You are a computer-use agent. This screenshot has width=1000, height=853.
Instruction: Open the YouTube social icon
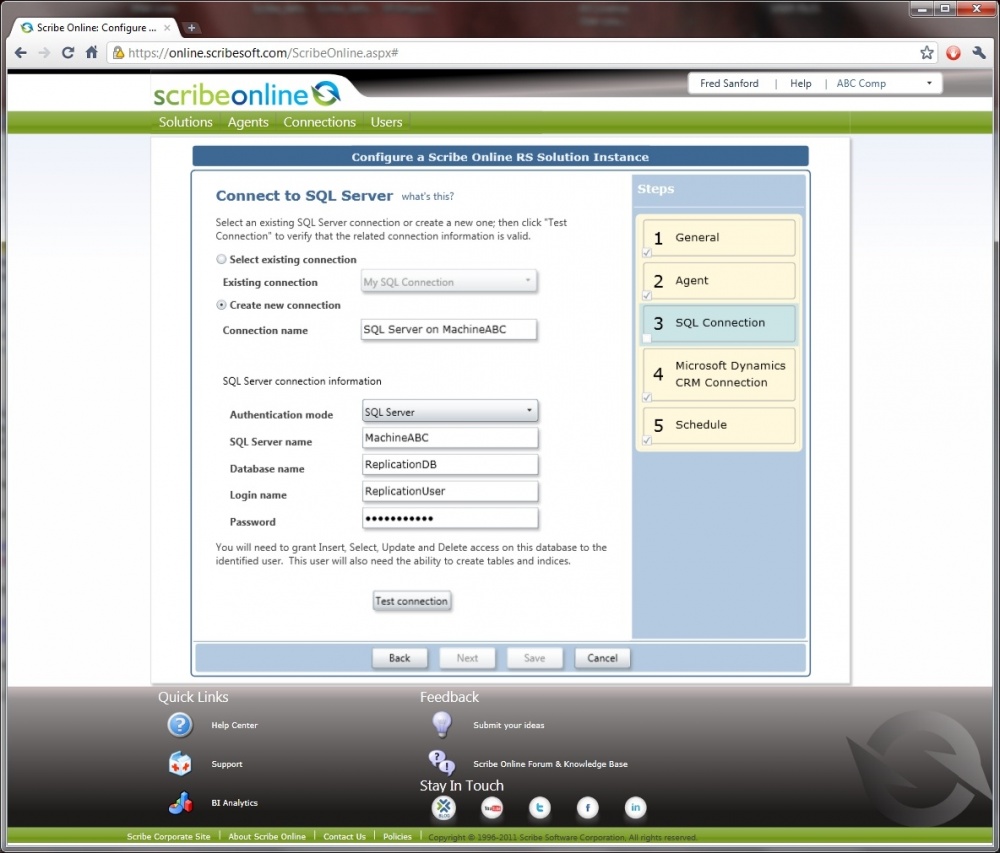pyautogui.click(x=492, y=808)
